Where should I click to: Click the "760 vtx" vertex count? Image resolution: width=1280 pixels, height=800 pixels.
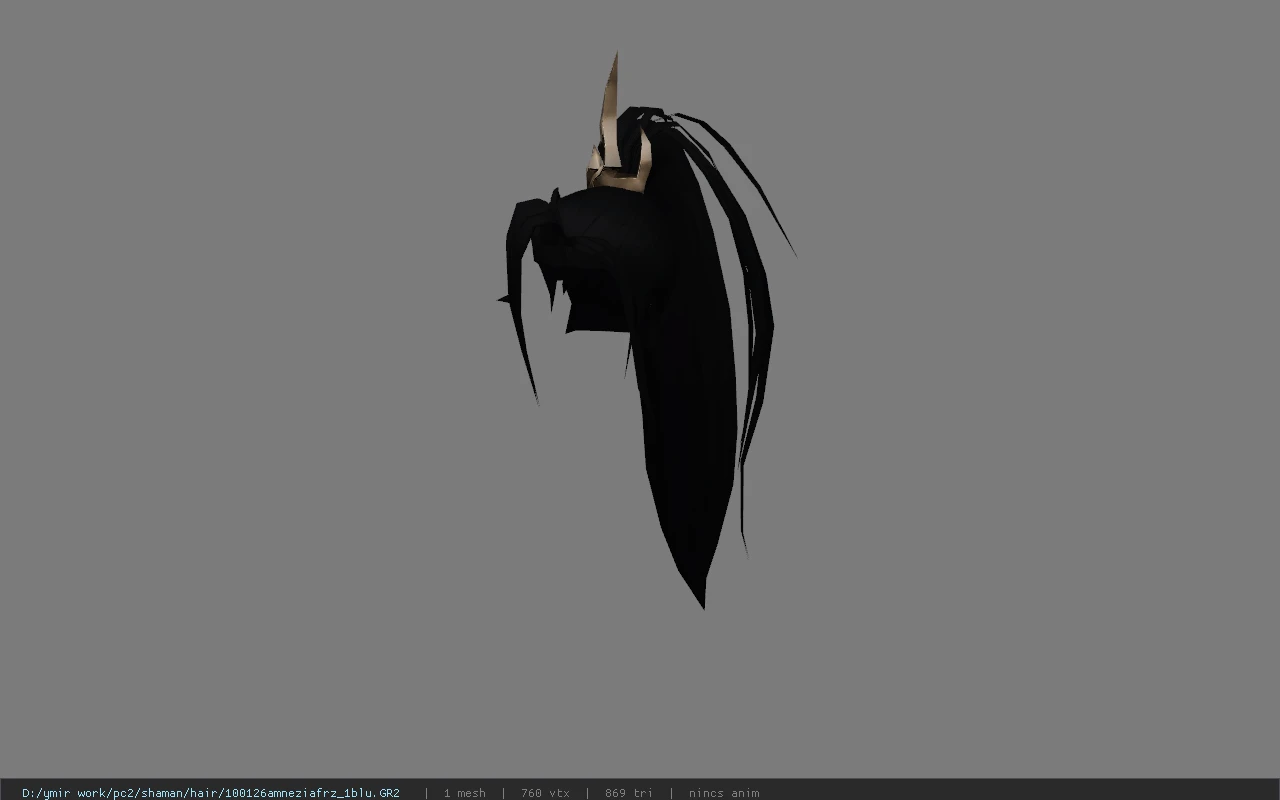tap(545, 793)
